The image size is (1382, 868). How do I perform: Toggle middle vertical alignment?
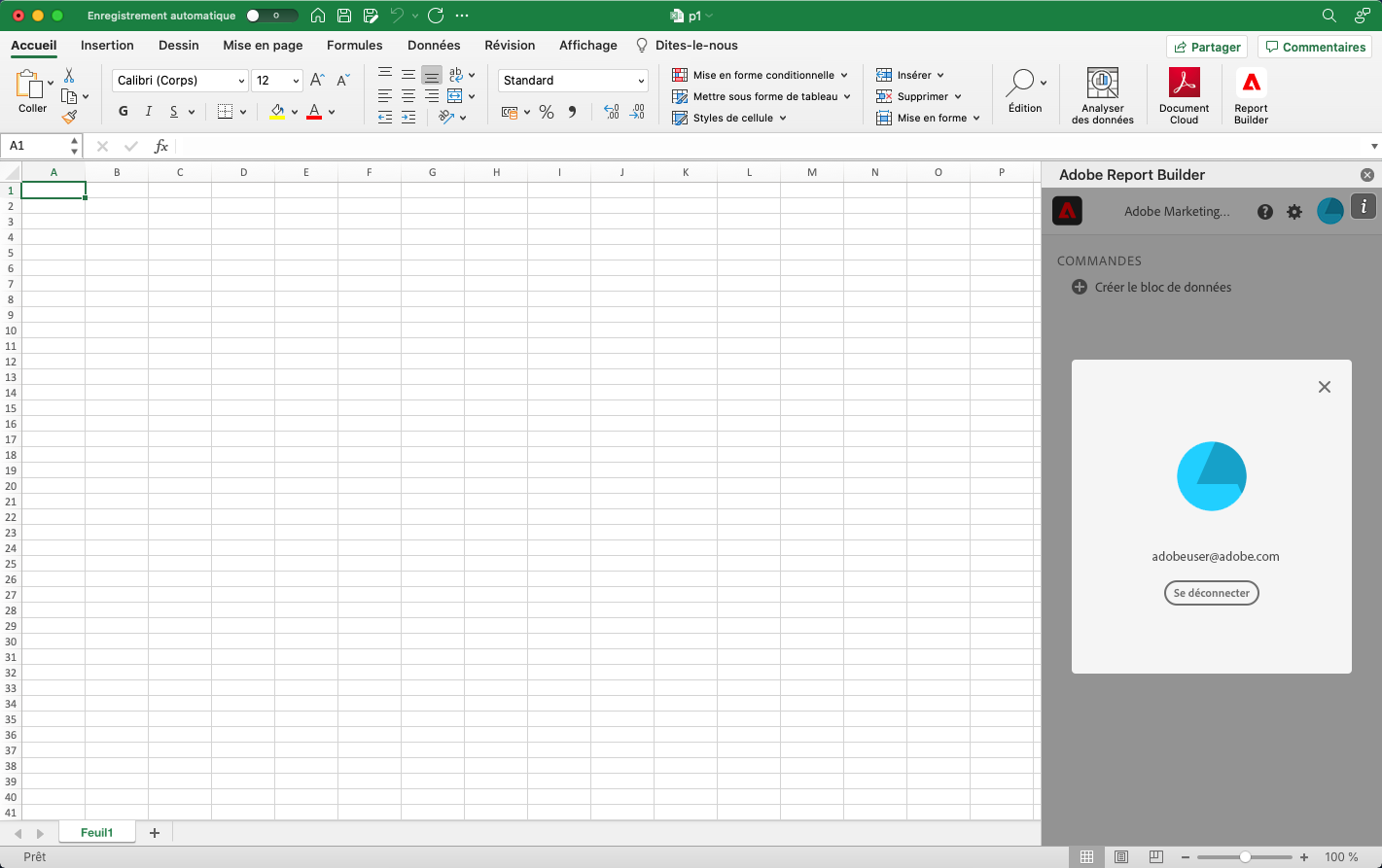click(x=408, y=75)
